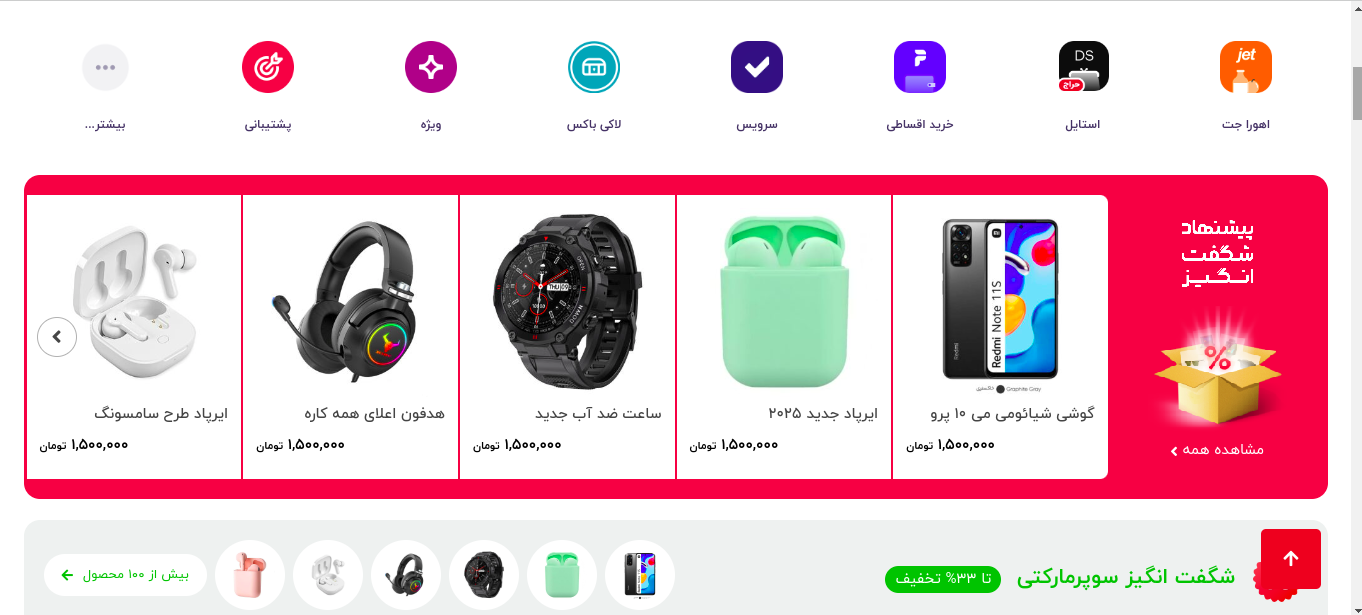This screenshot has width=1362, height=615.
Task: Open the سرویس checkmark icon
Action: point(757,67)
